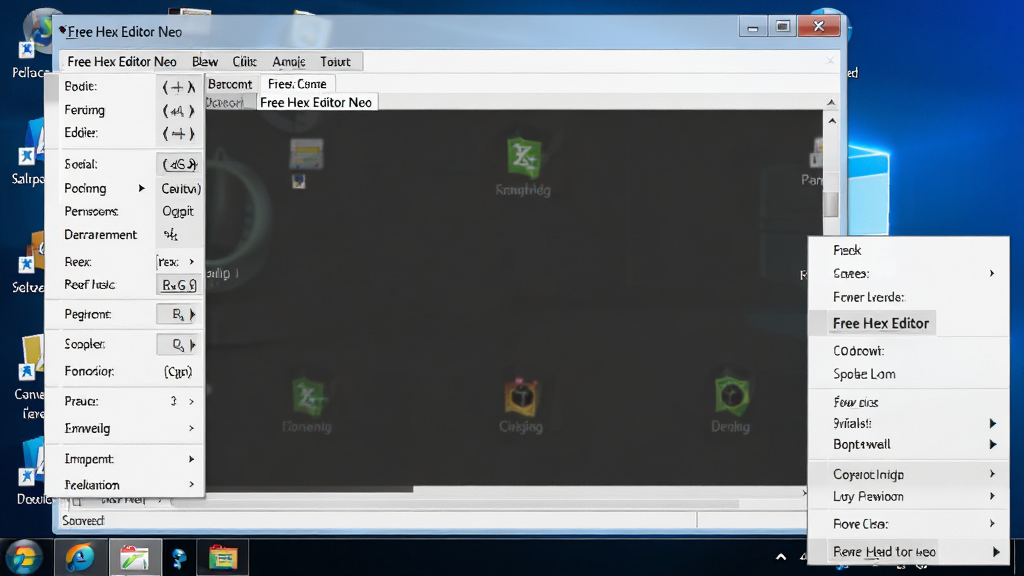Open the blue figure taskbar icon
The height and width of the screenshot is (576, 1024).
pyautogui.click(x=179, y=557)
